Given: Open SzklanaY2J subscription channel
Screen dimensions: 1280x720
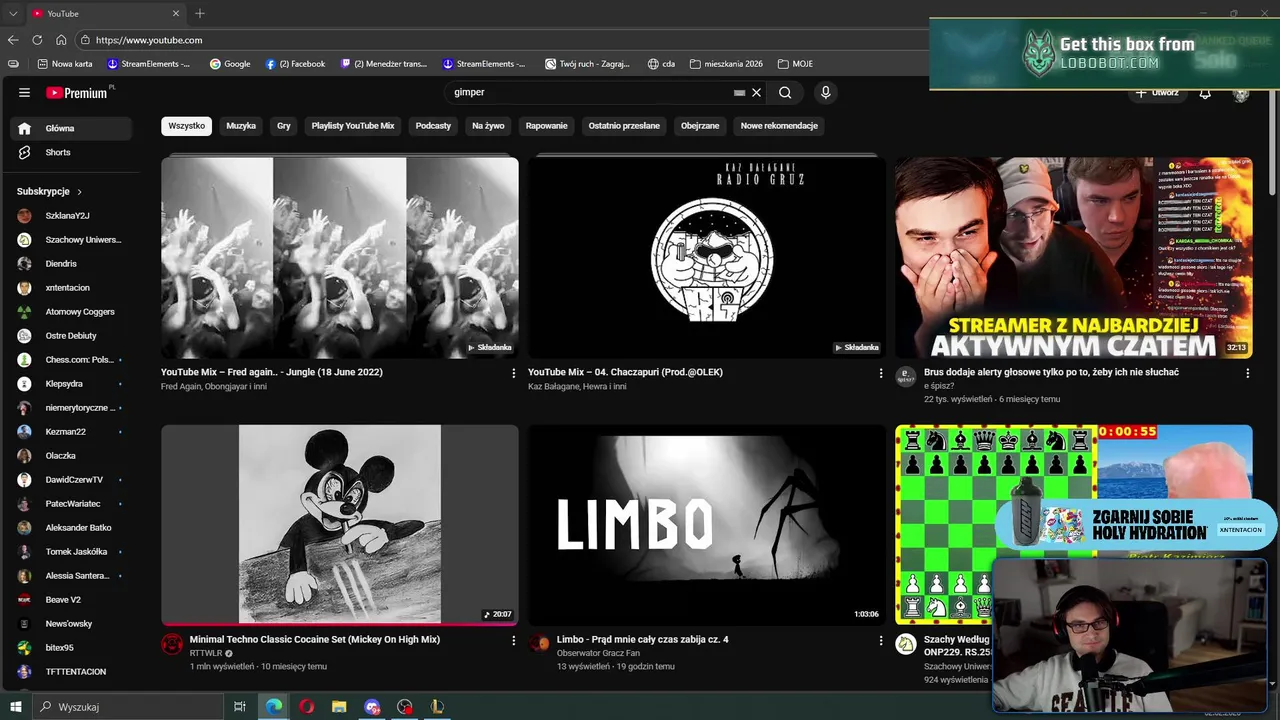Looking at the screenshot, I should pyautogui.click(x=71, y=216).
